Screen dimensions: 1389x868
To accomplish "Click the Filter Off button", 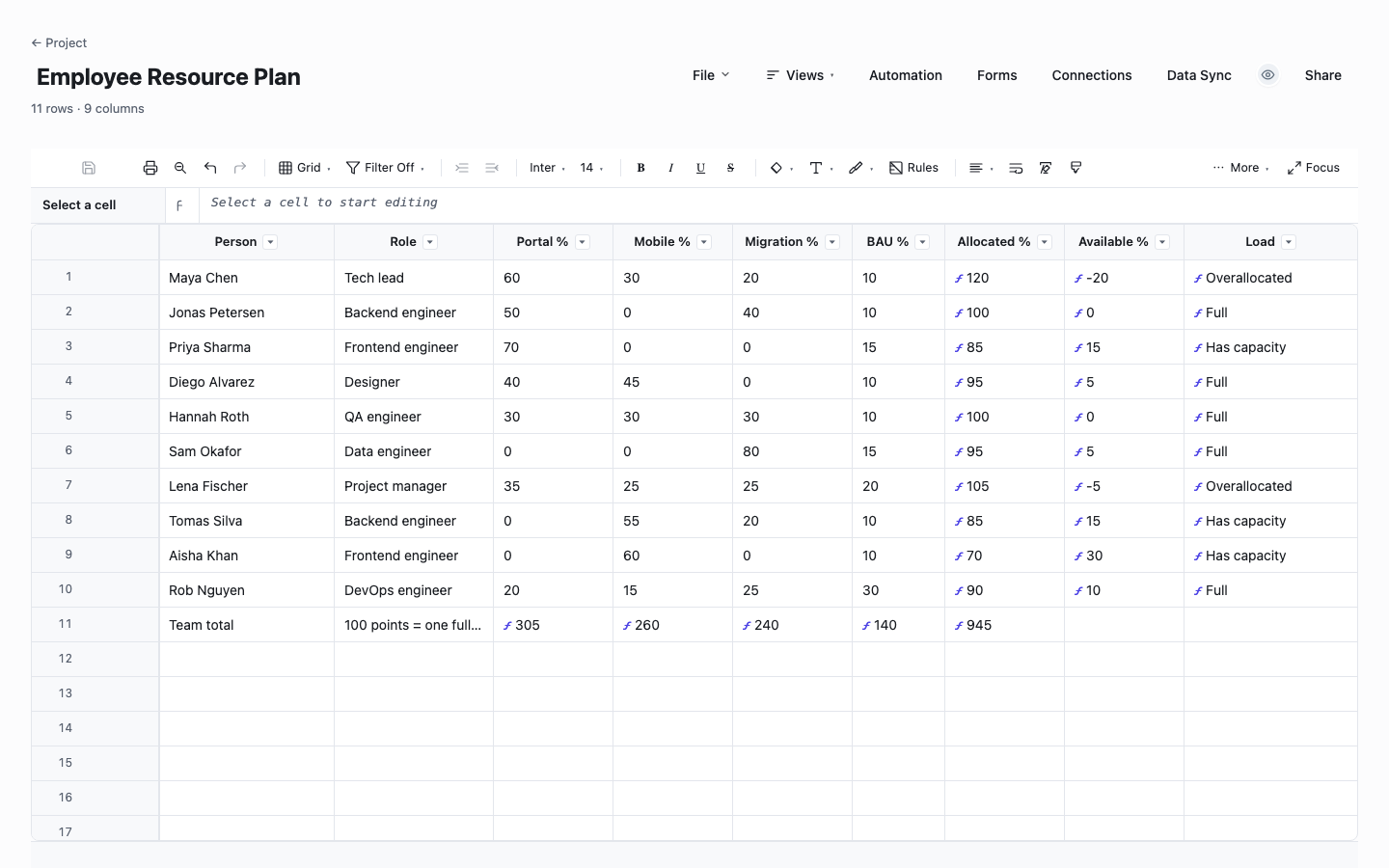I will click(385, 168).
